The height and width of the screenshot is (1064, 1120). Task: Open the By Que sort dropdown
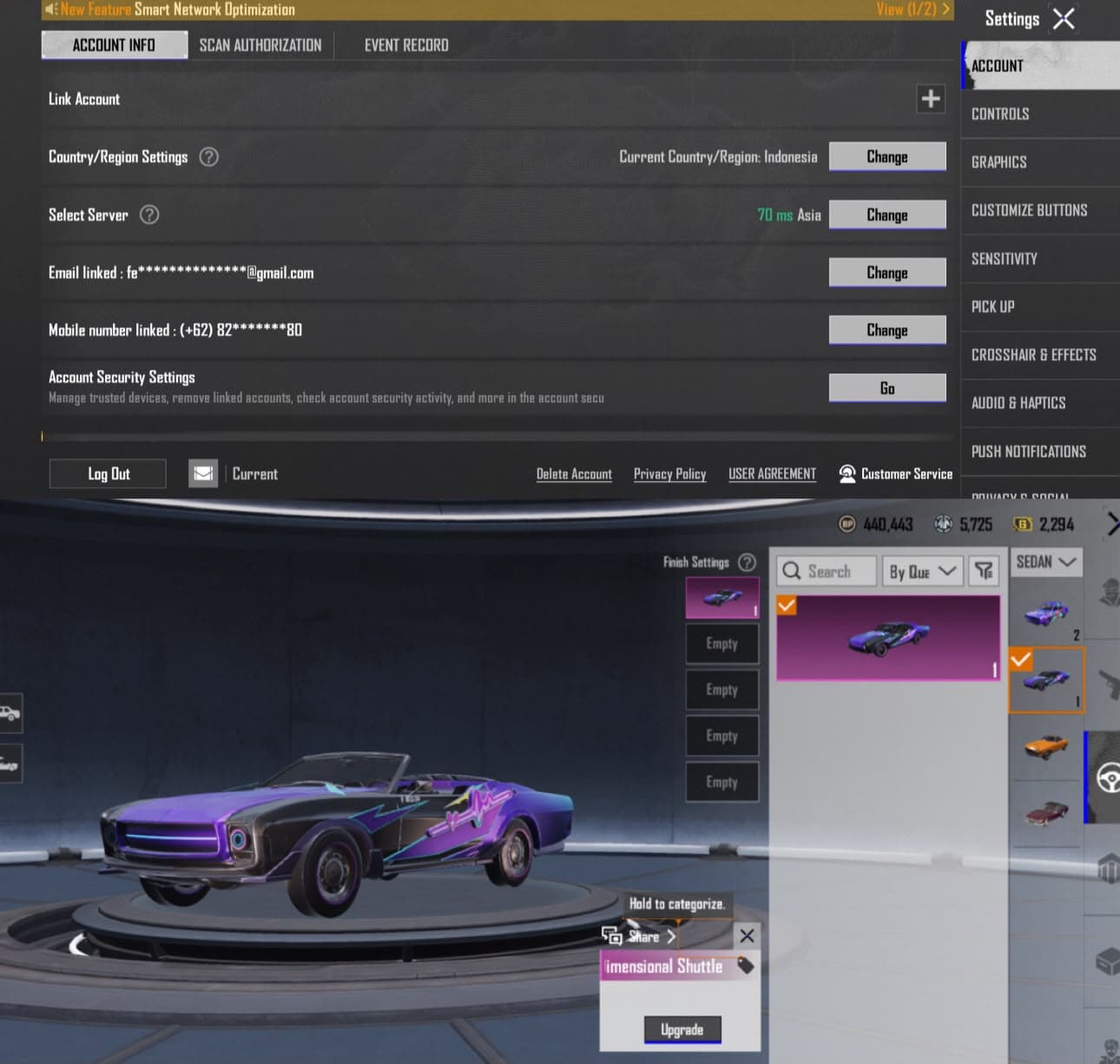coord(923,571)
